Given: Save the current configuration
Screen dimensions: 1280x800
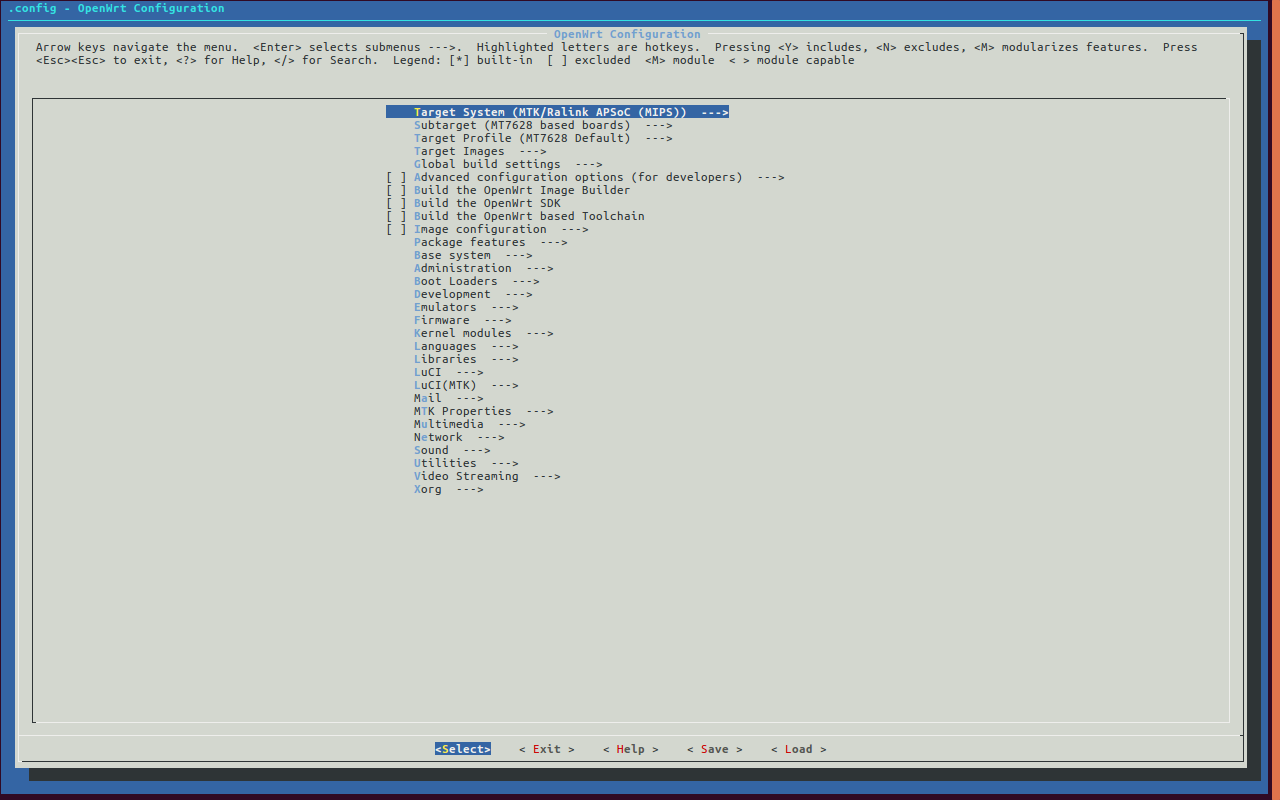Looking at the screenshot, I should (x=714, y=748).
